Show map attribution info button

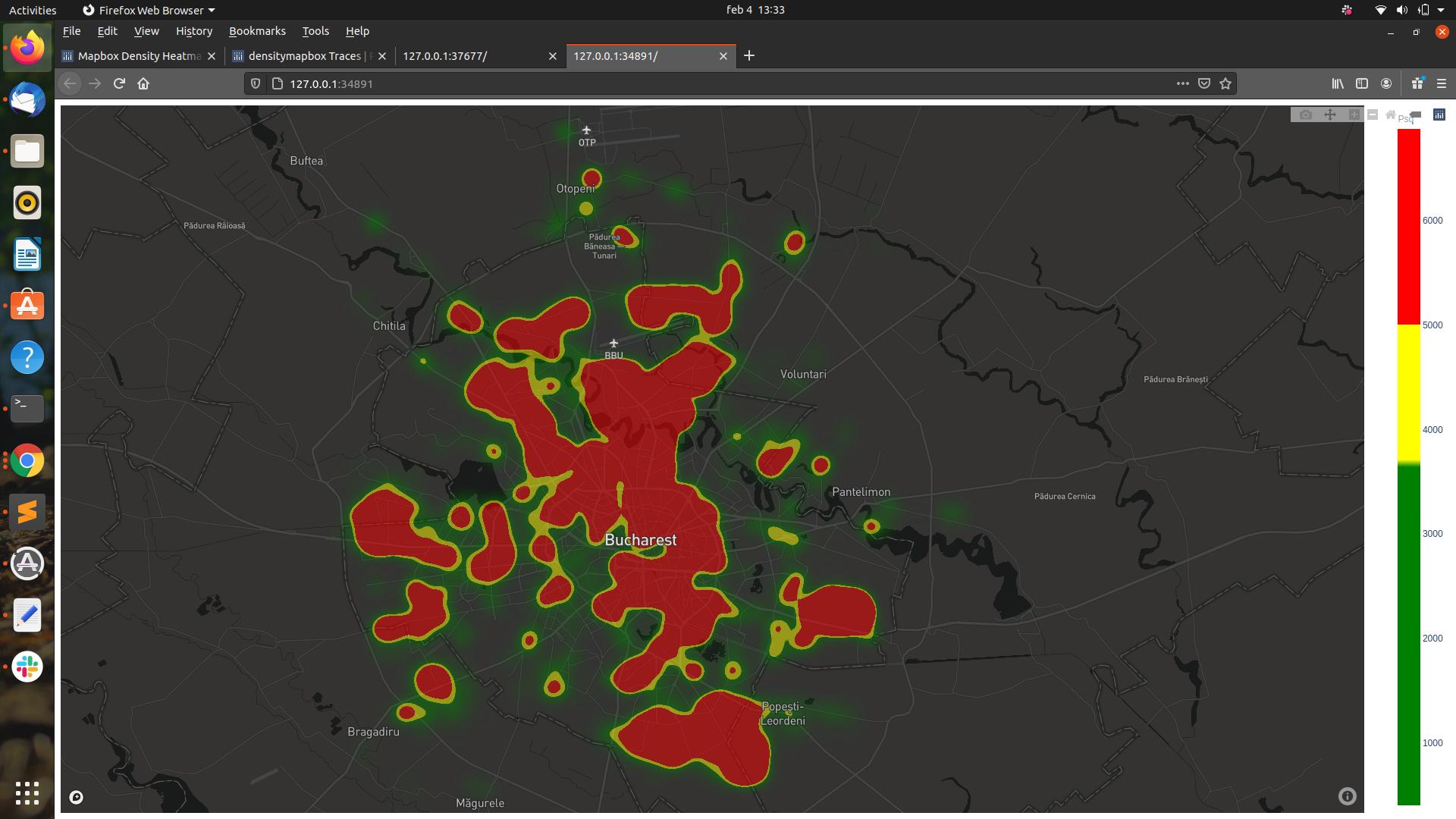click(x=1347, y=795)
